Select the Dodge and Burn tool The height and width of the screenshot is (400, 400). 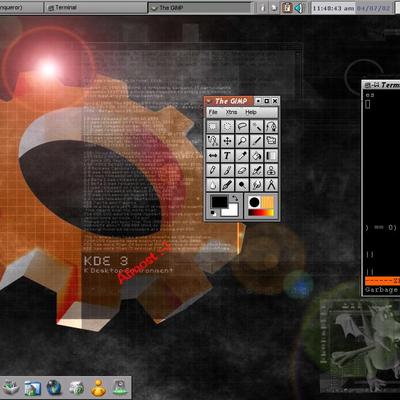(242, 185)
